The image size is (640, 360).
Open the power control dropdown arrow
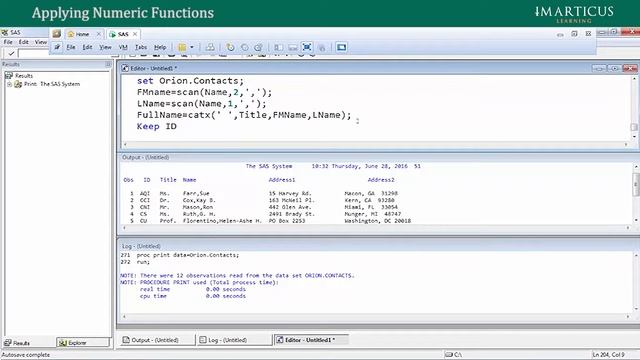pyautogui.click(x=192, y=47)
